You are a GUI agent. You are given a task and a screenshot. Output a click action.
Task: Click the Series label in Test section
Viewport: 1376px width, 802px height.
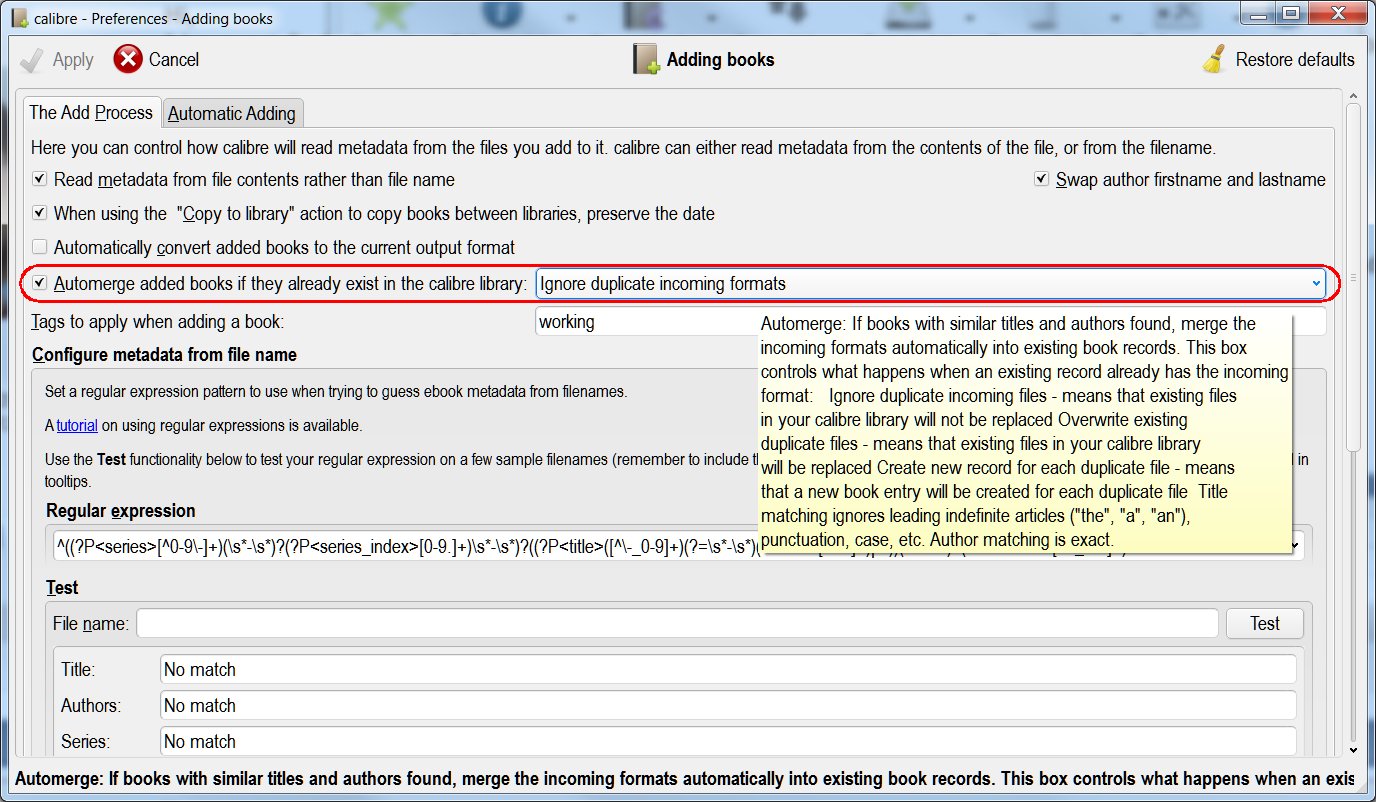(85, 741)
